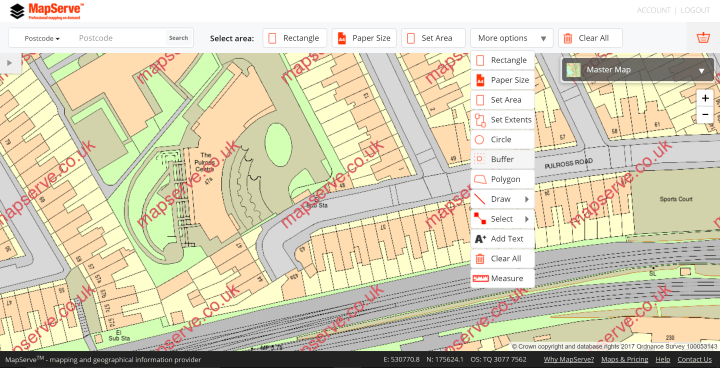The width and height of the screenshot is (720, 368).
Task: Focus the Postcode input field
Action: pos(119,38)
